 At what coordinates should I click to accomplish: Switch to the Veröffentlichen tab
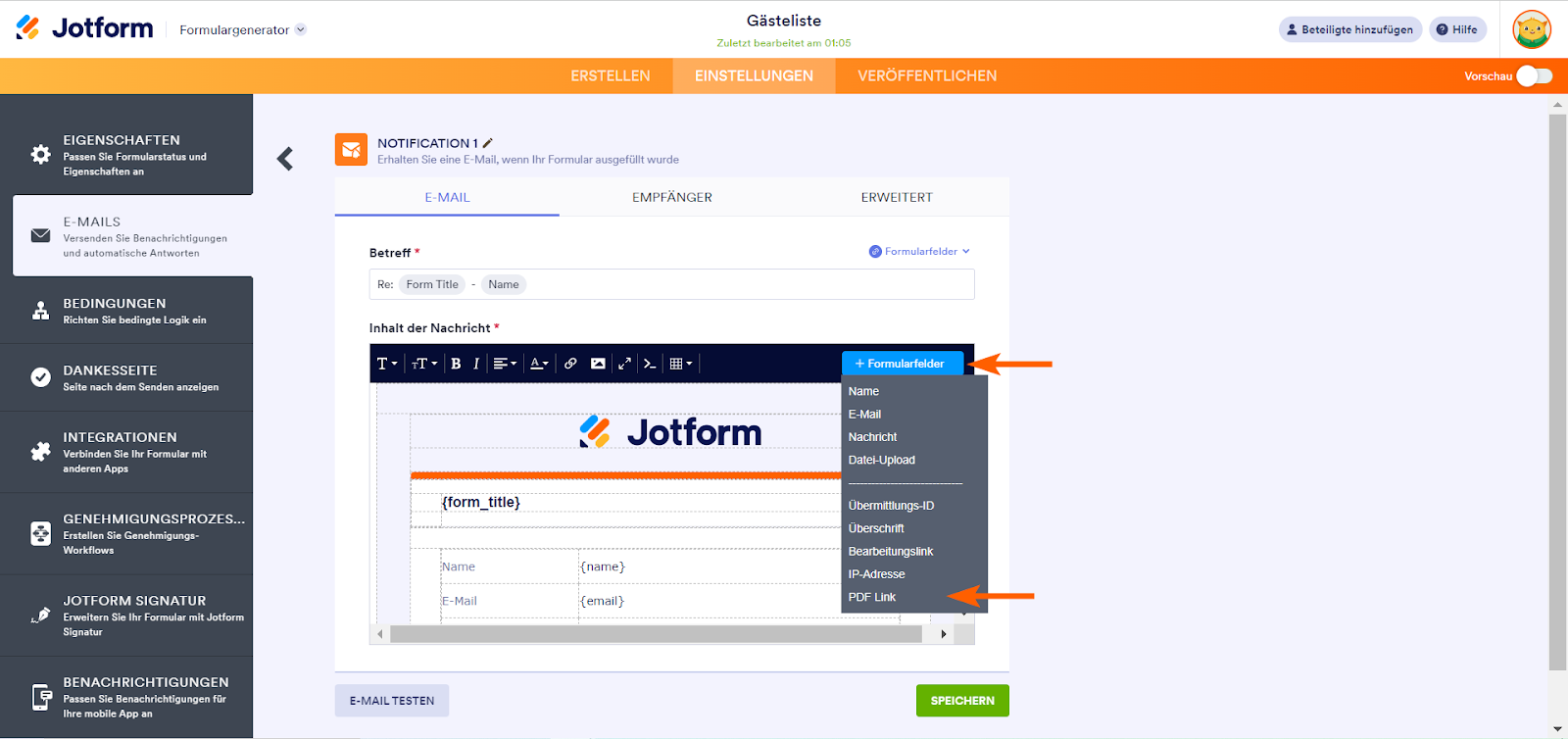[x=927, y=76]
